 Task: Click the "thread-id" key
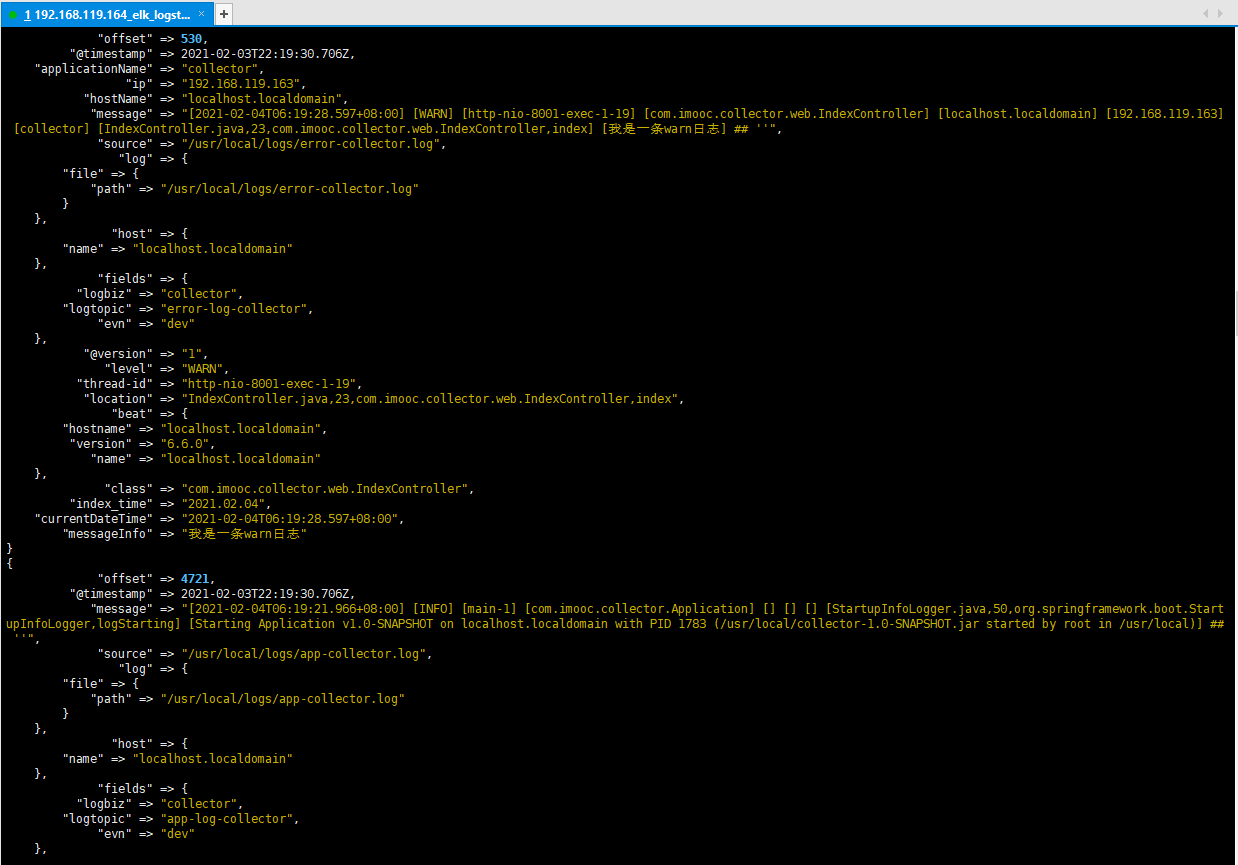click(114, 384)
